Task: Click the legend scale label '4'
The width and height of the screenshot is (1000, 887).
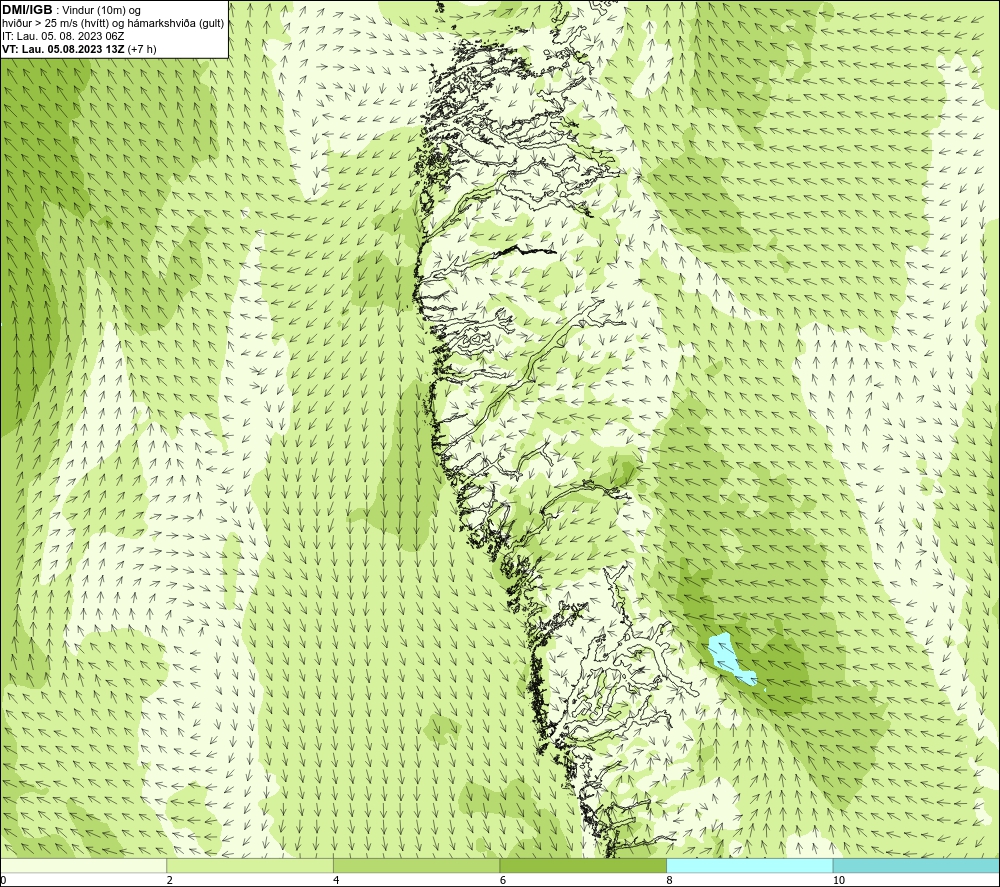Action: [x=336, y=881]
